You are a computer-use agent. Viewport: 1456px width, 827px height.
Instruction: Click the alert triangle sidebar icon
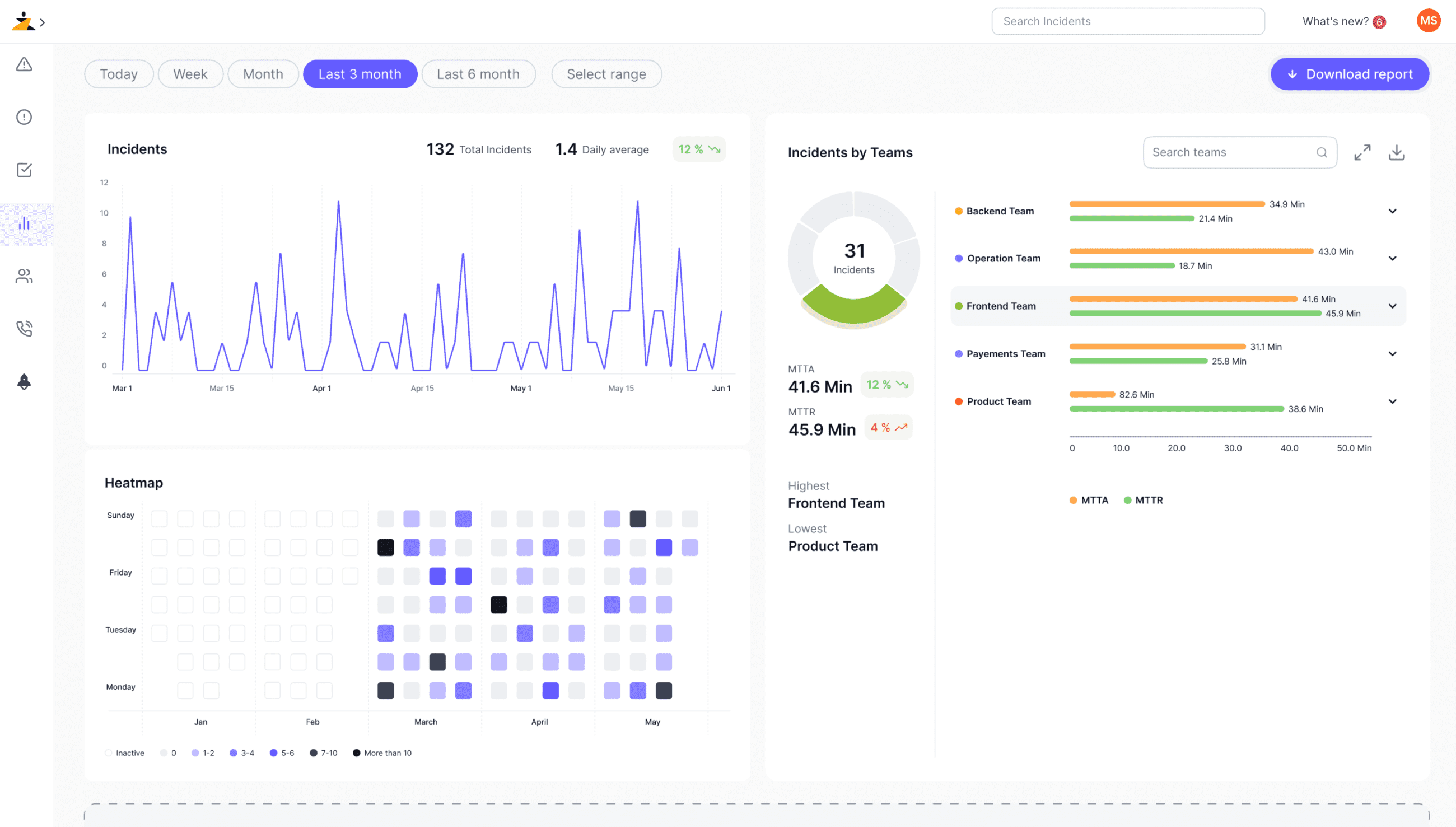(x=24, y=64)
